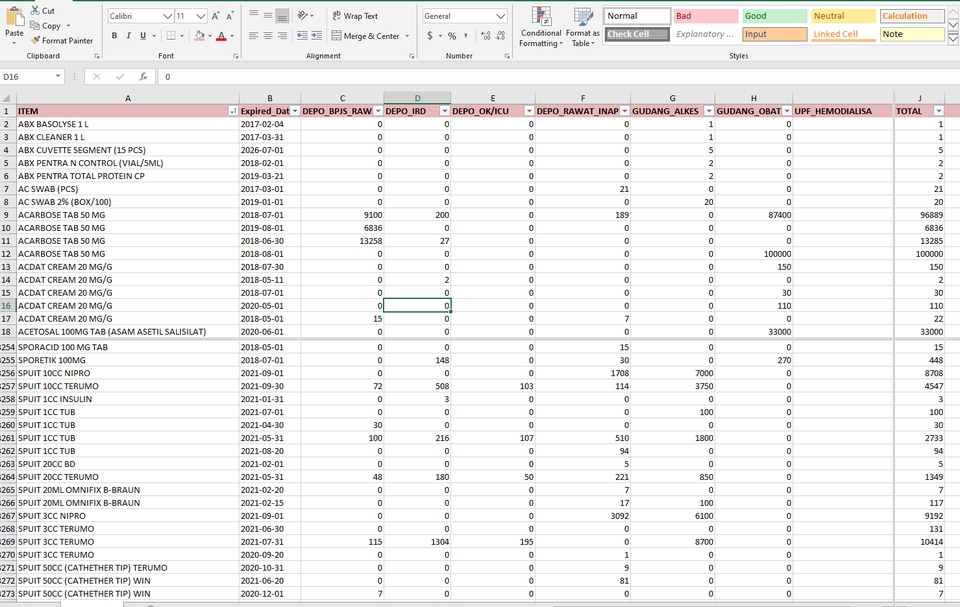Increase cell indent
Viewport: 960px width, 607px height.
pyautogui.click(x=317, y=36)
